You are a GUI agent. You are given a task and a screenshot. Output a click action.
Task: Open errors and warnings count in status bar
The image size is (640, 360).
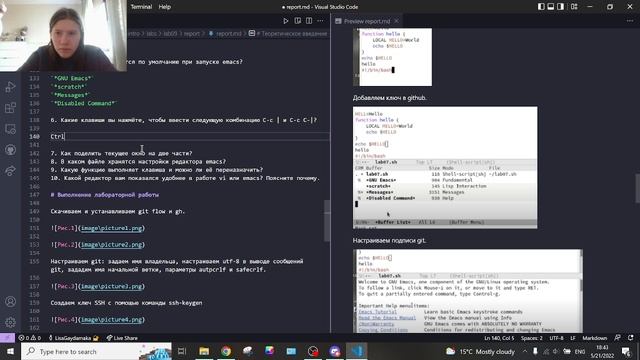30,338
